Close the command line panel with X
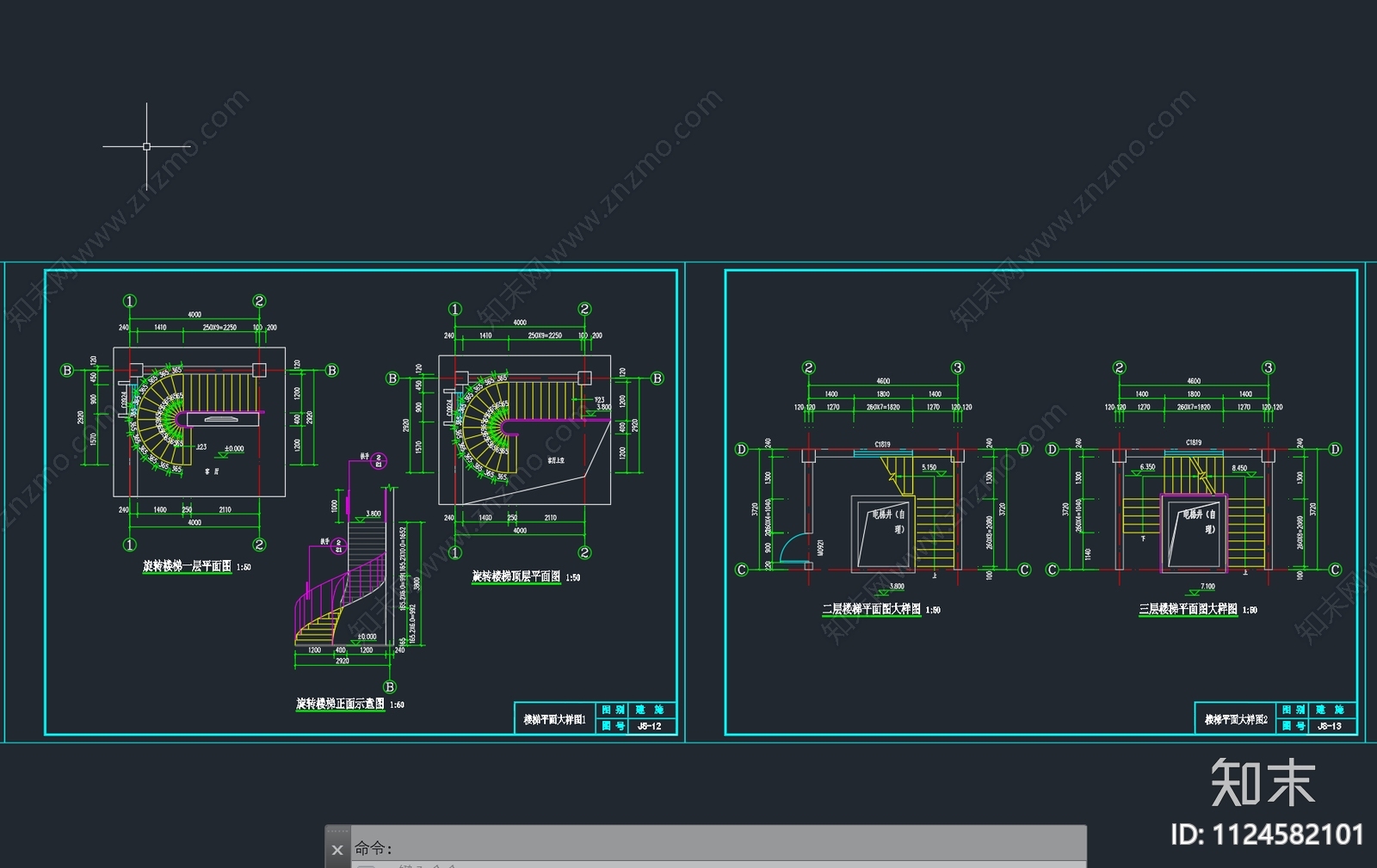The image size is (1377, 868). (337, 850)
